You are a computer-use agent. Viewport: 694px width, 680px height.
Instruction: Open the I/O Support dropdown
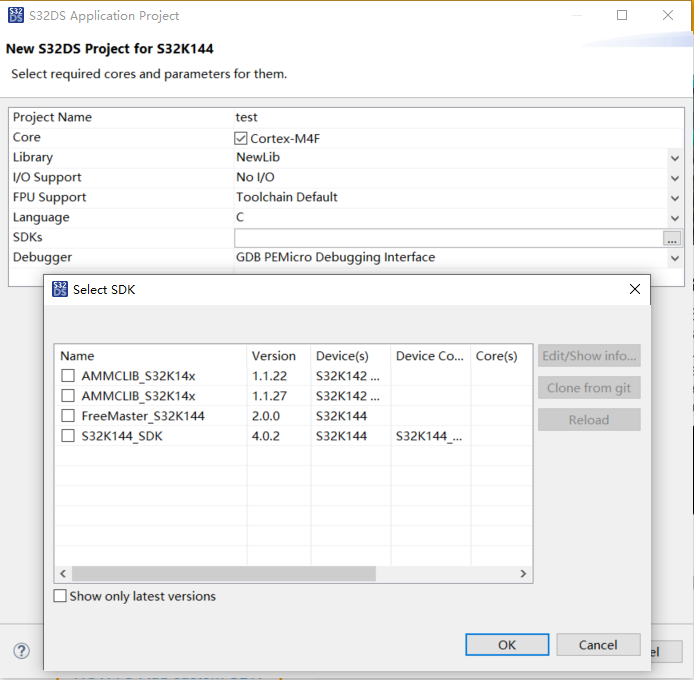click(675, 178)
